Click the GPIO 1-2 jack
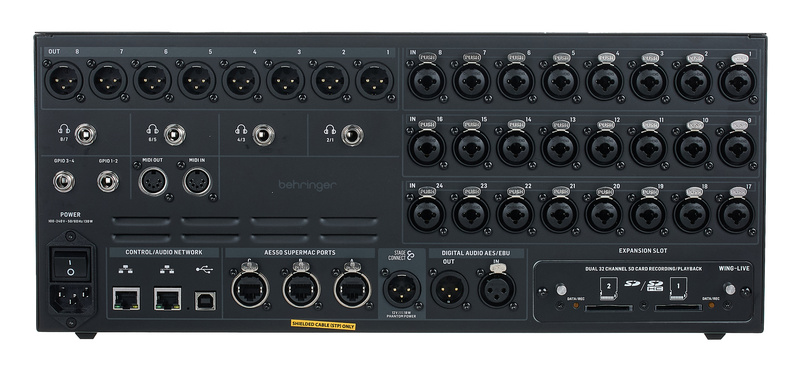The width and height of the screenshot is (800, 368). coord(108,181)
